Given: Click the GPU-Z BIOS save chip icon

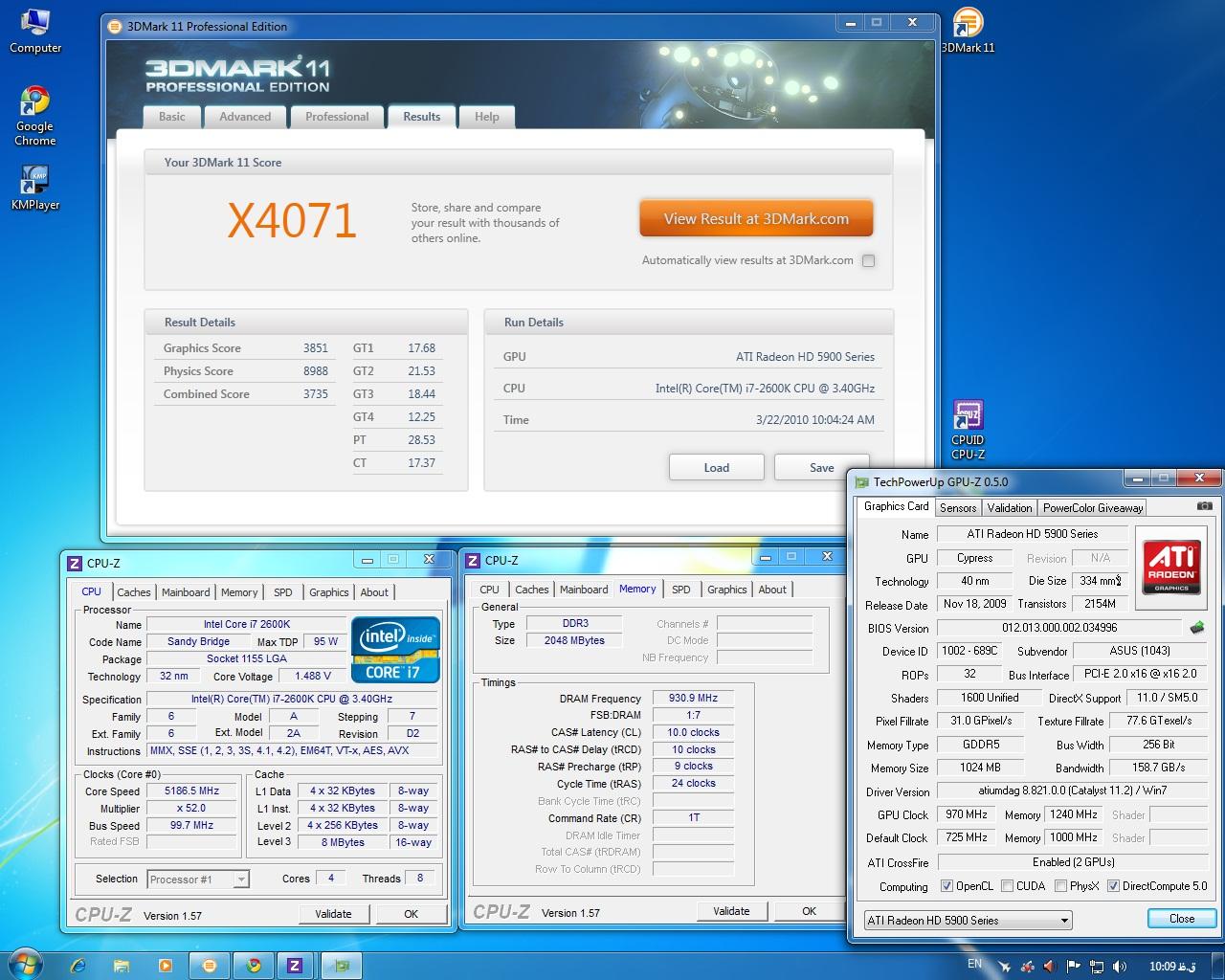Looking at the screenshot, I should point(1196,628).
